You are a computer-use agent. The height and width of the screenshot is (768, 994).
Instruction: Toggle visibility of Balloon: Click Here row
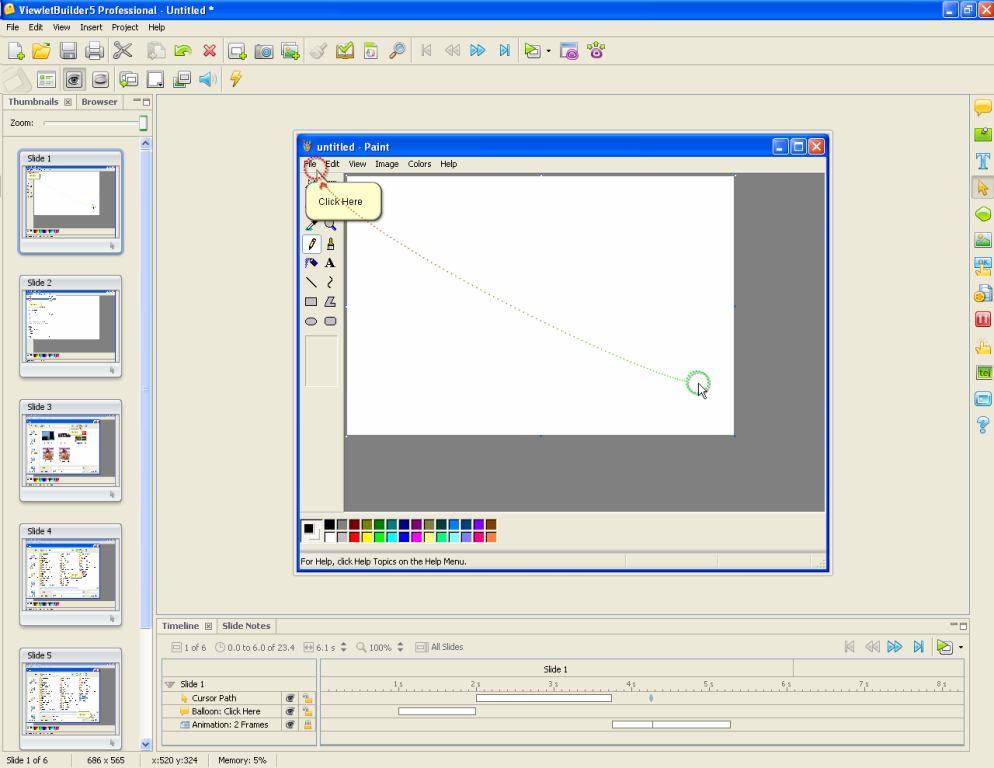click(290, 712)
